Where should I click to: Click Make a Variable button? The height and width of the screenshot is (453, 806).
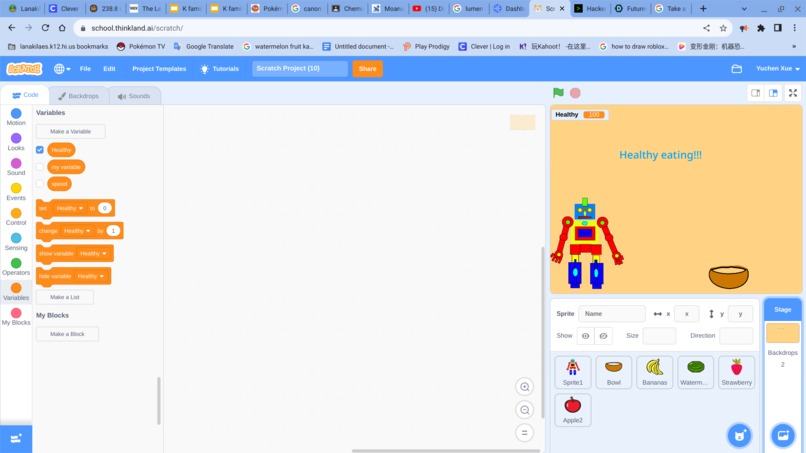70,131
